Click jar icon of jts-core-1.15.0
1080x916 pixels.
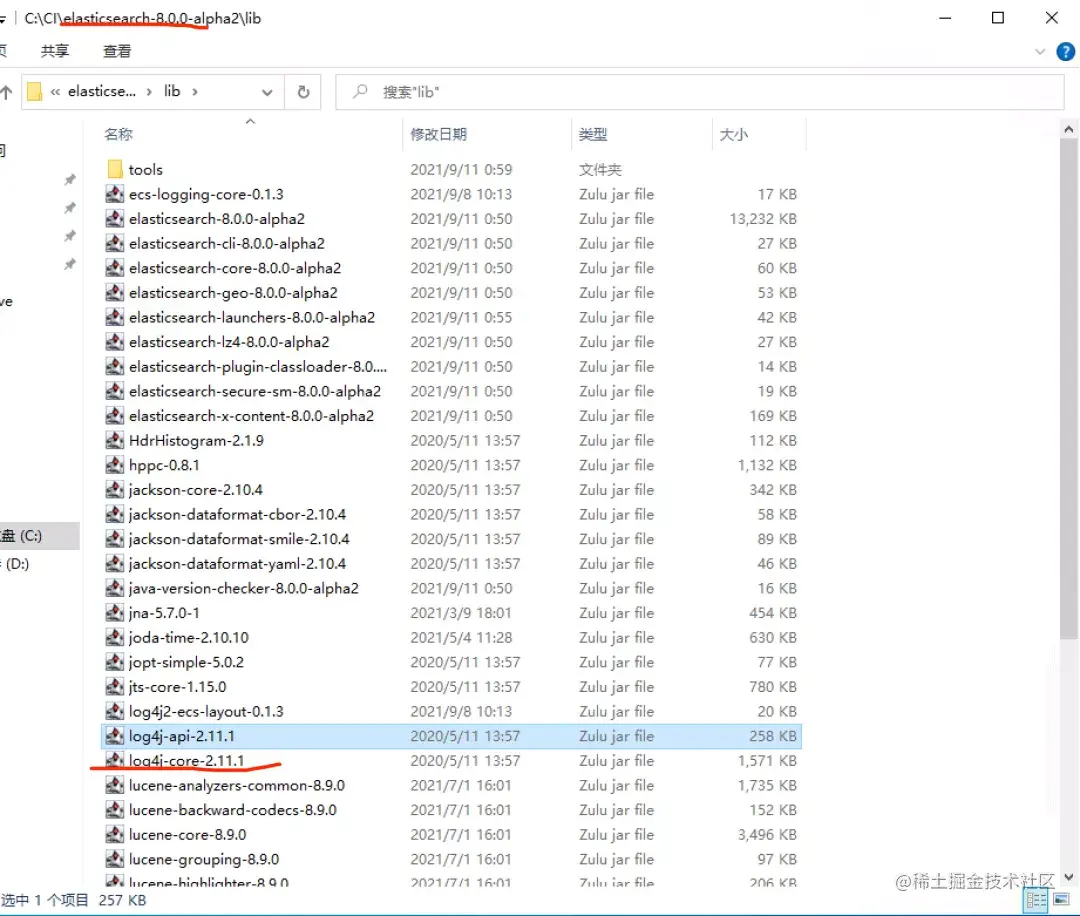(114, 687)
